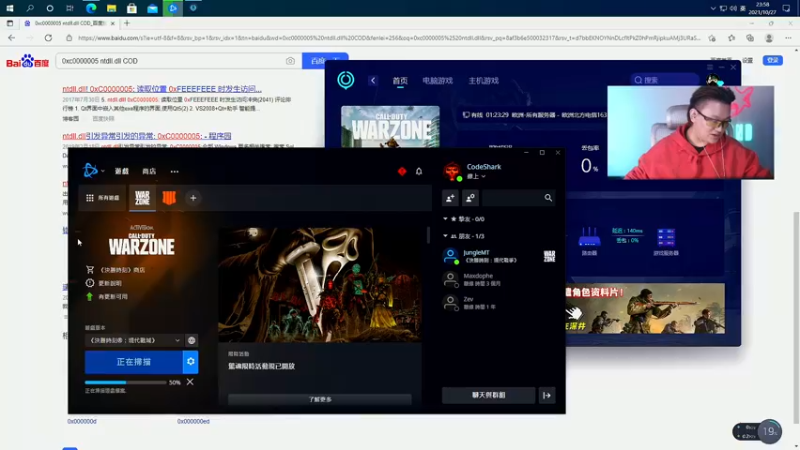Click the accelerator app logo icon

[x=345, y=80]
